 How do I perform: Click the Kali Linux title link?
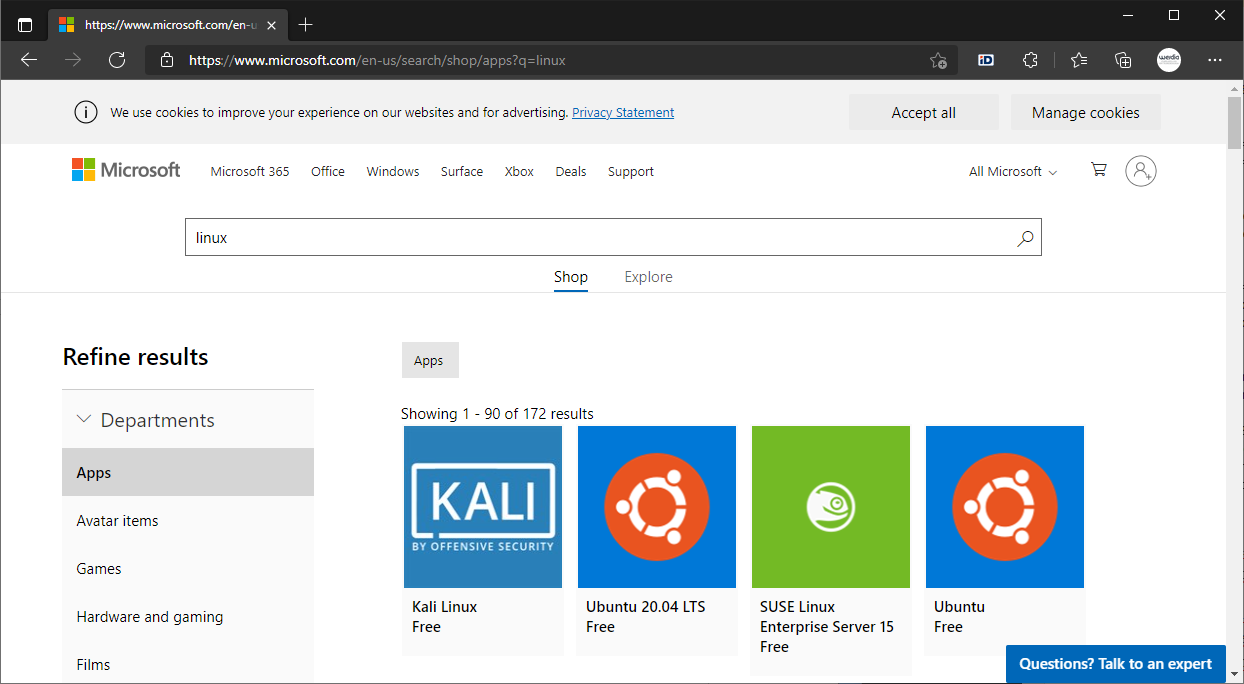(444, 606)
